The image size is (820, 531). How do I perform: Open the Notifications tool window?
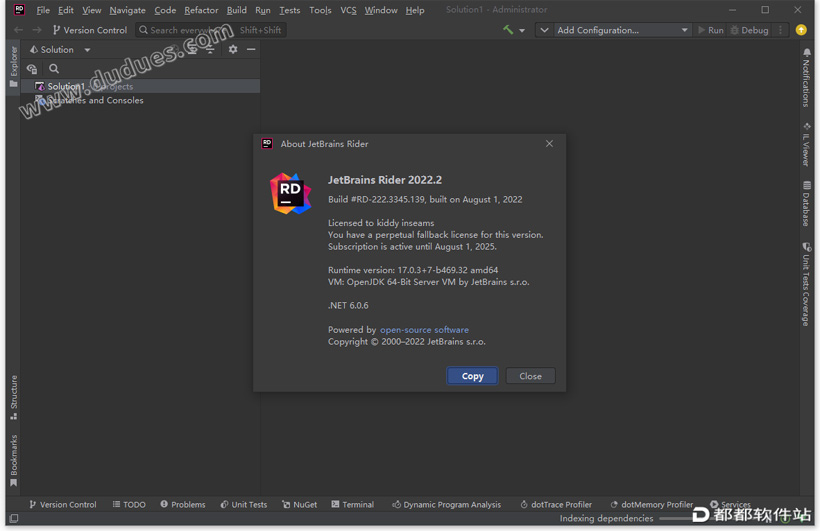pos(806,77)
